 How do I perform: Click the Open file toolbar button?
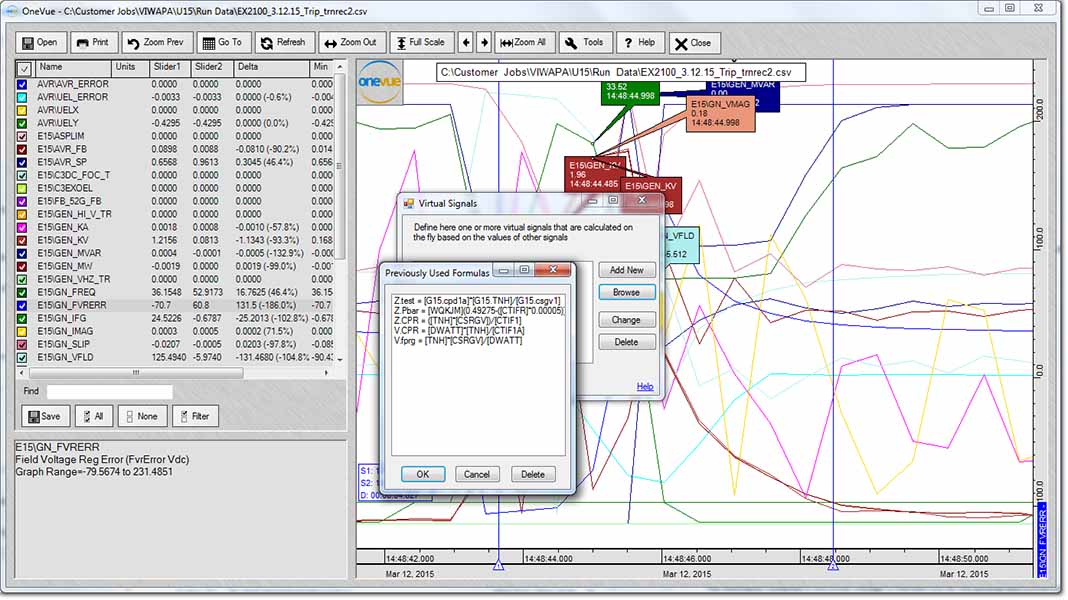(39, 43)
